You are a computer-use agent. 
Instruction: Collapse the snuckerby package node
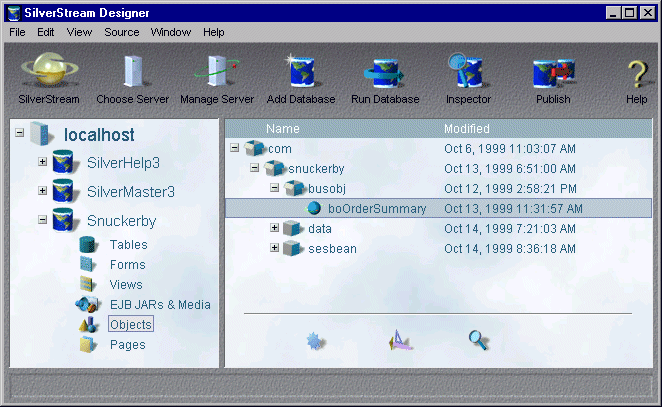pyautogui.click(x=254, y=168)
